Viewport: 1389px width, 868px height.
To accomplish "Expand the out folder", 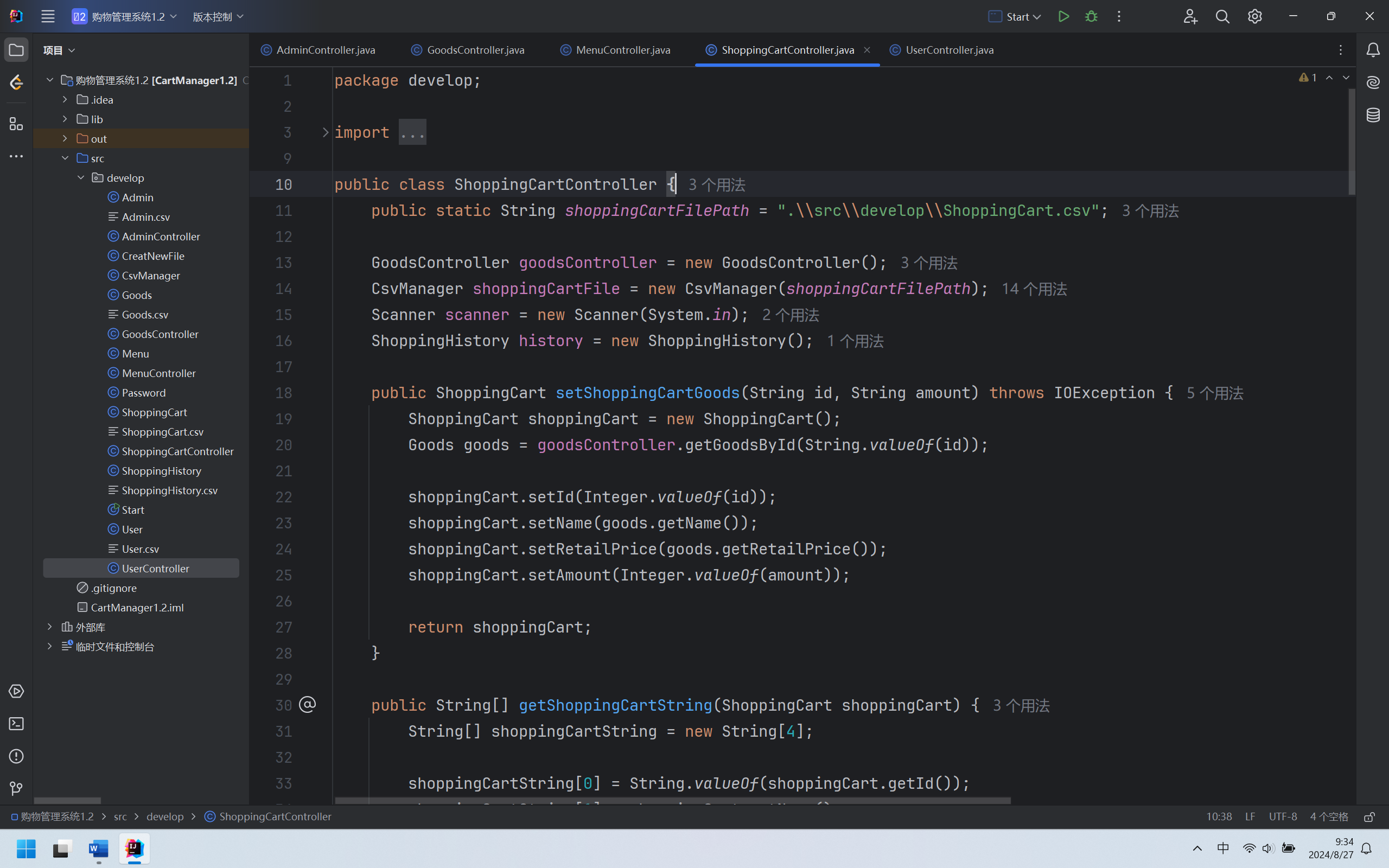I will [x=65, y=138].
